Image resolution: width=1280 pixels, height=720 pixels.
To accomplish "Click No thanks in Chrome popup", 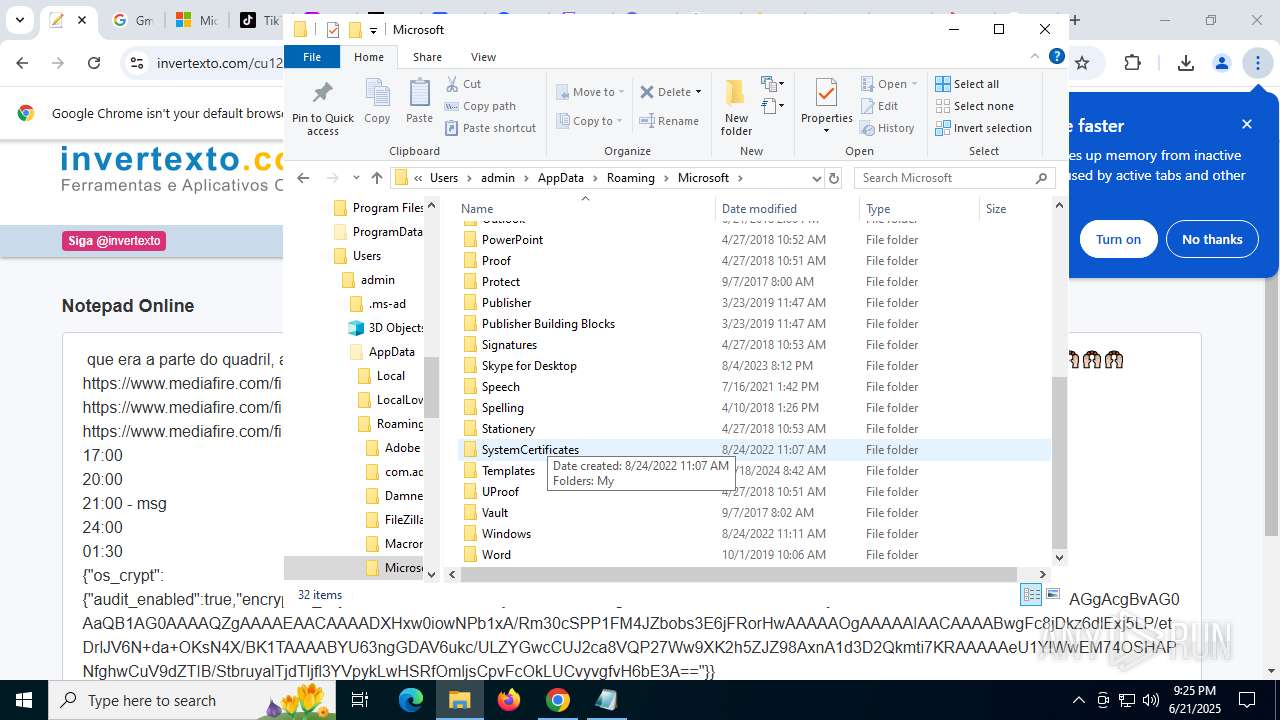I will pyautogui.click(x=1212, y=240).
